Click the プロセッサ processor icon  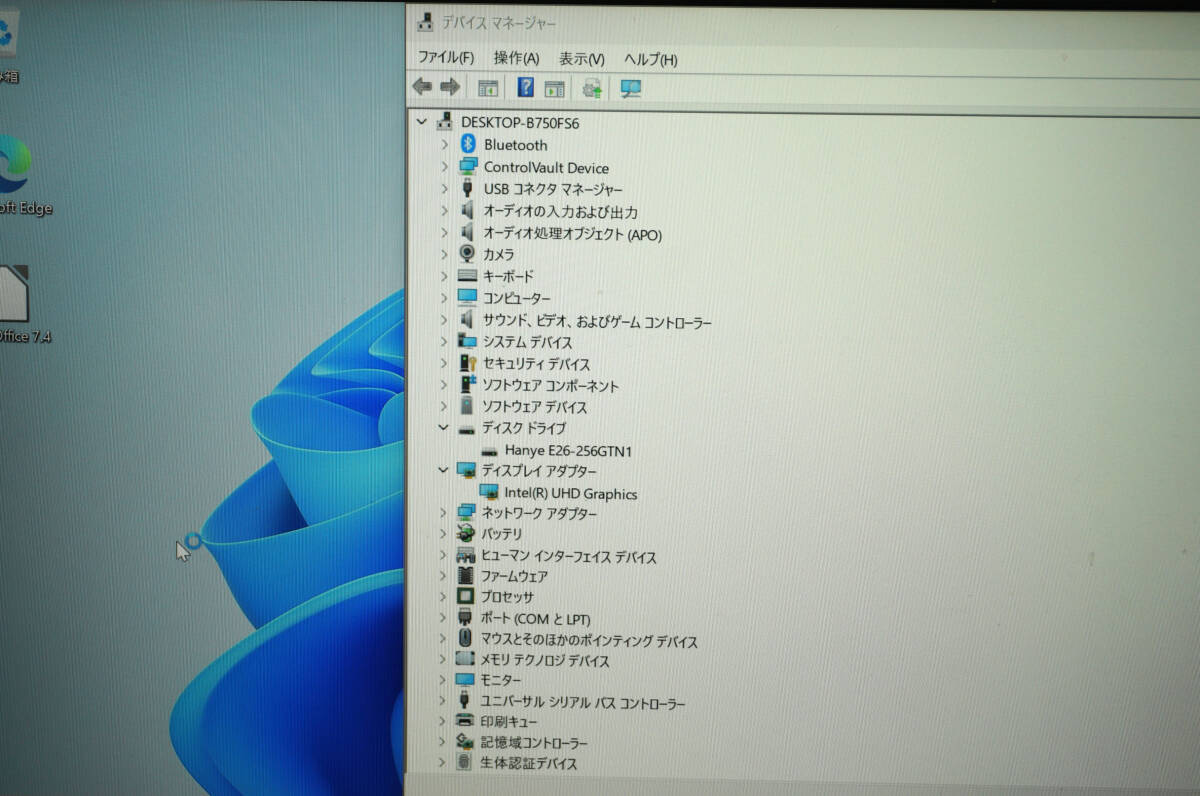[x=466, y=597]
